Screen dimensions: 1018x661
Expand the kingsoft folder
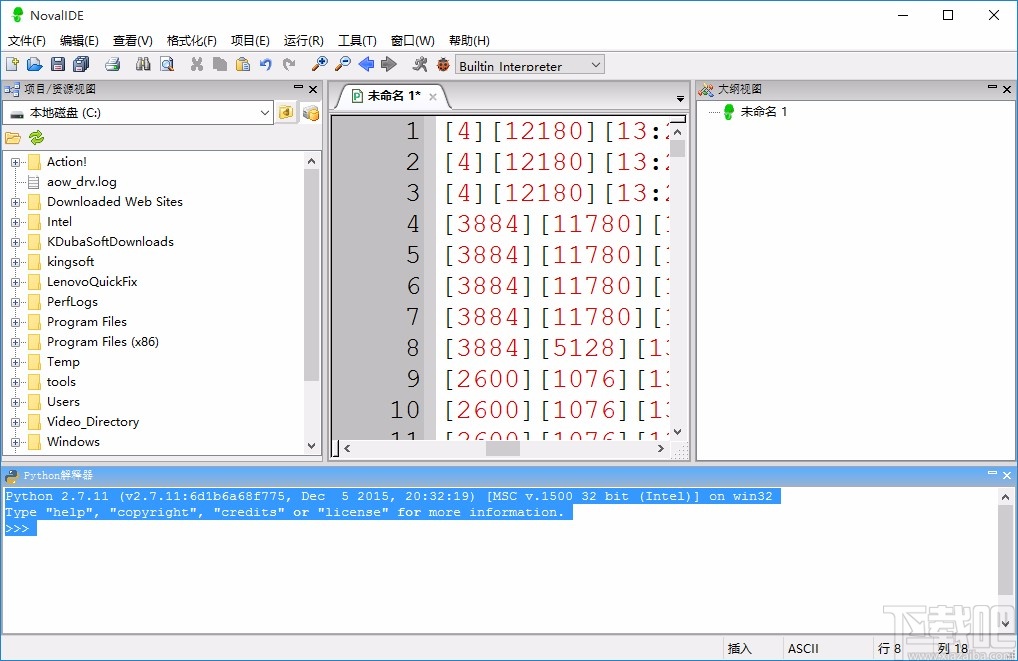[x=16, y=262]
